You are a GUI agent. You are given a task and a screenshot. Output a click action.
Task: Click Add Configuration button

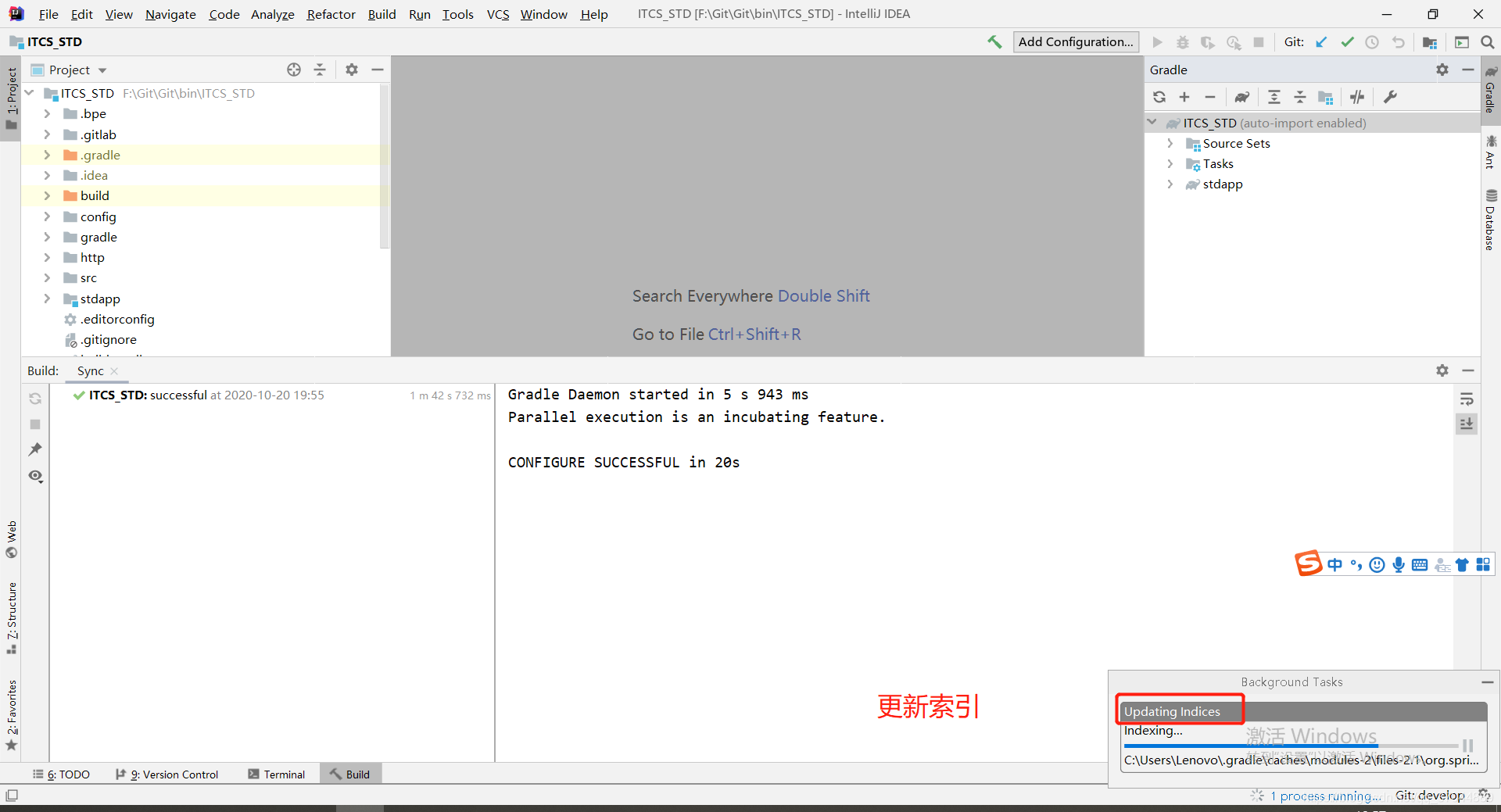[x=1076, y=42]
